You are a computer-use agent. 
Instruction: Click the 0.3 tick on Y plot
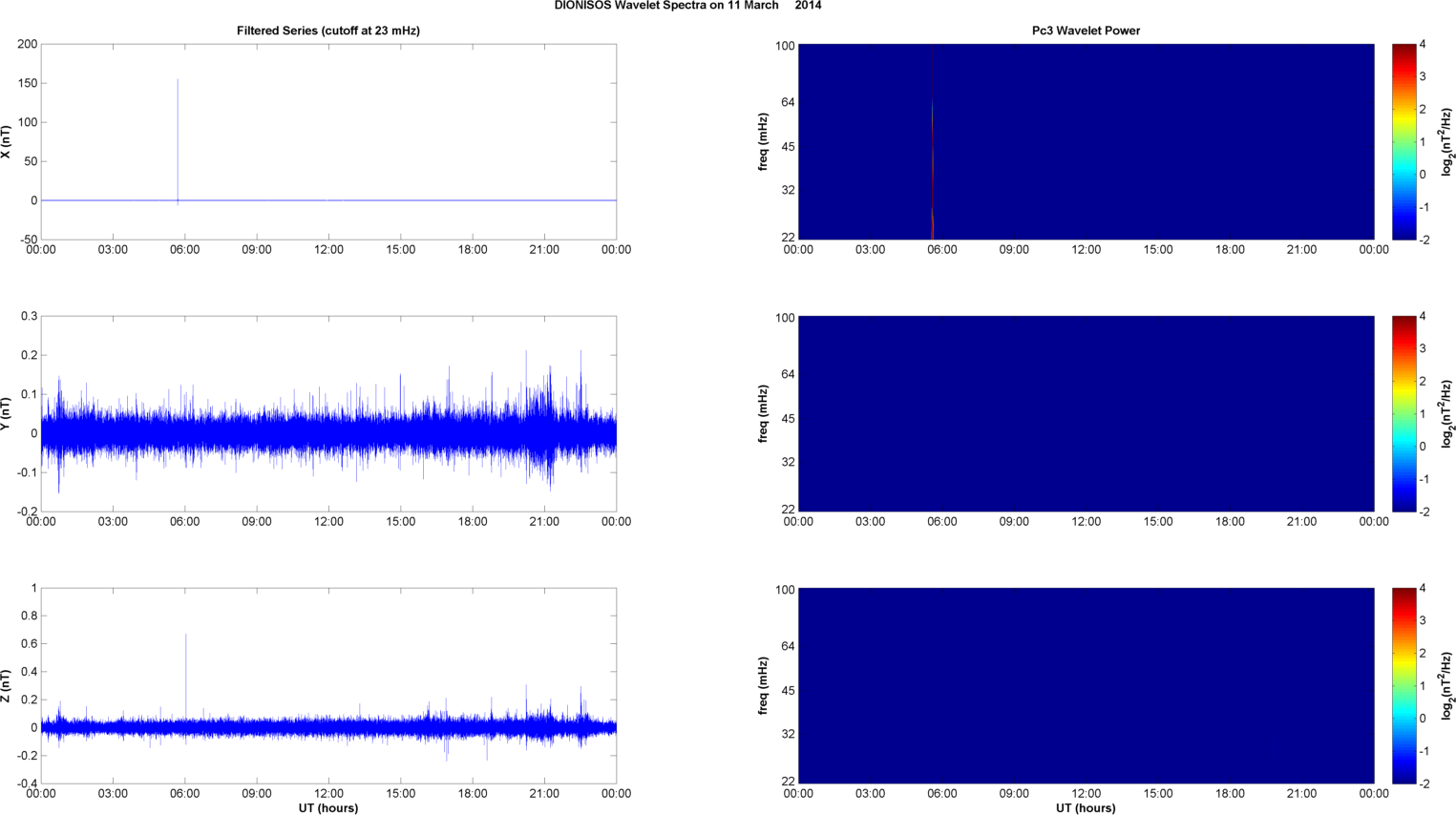click(30, 316)
